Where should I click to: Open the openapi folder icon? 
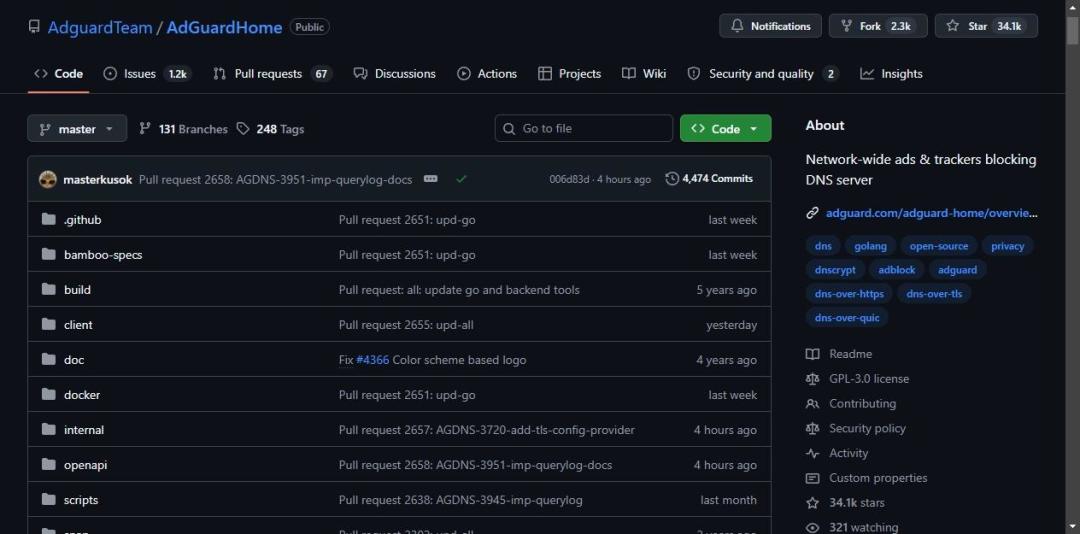tap(48, 465)
